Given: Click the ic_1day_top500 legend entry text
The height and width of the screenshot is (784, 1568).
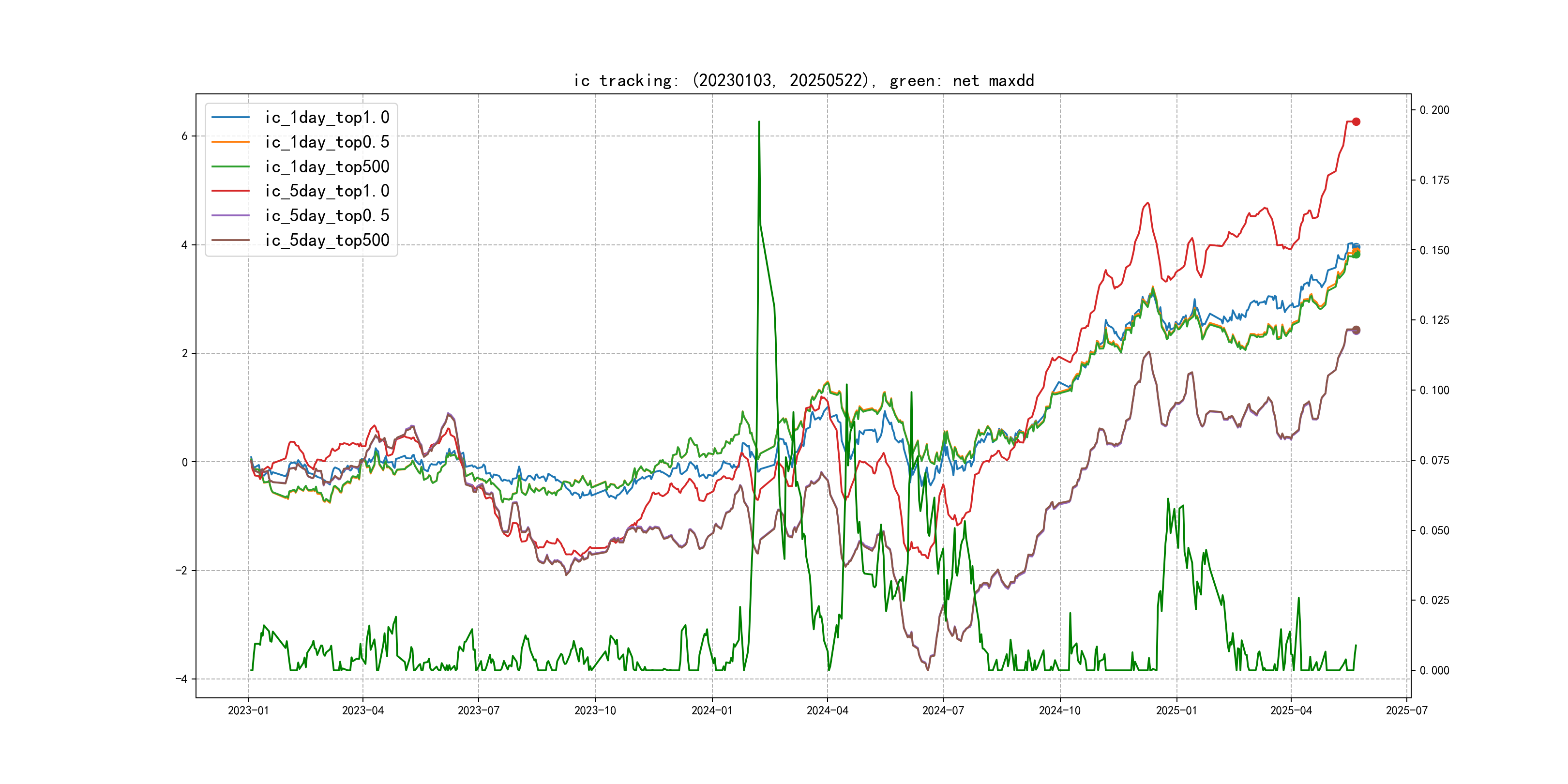Looking at the screenshot, I should 327,167.
